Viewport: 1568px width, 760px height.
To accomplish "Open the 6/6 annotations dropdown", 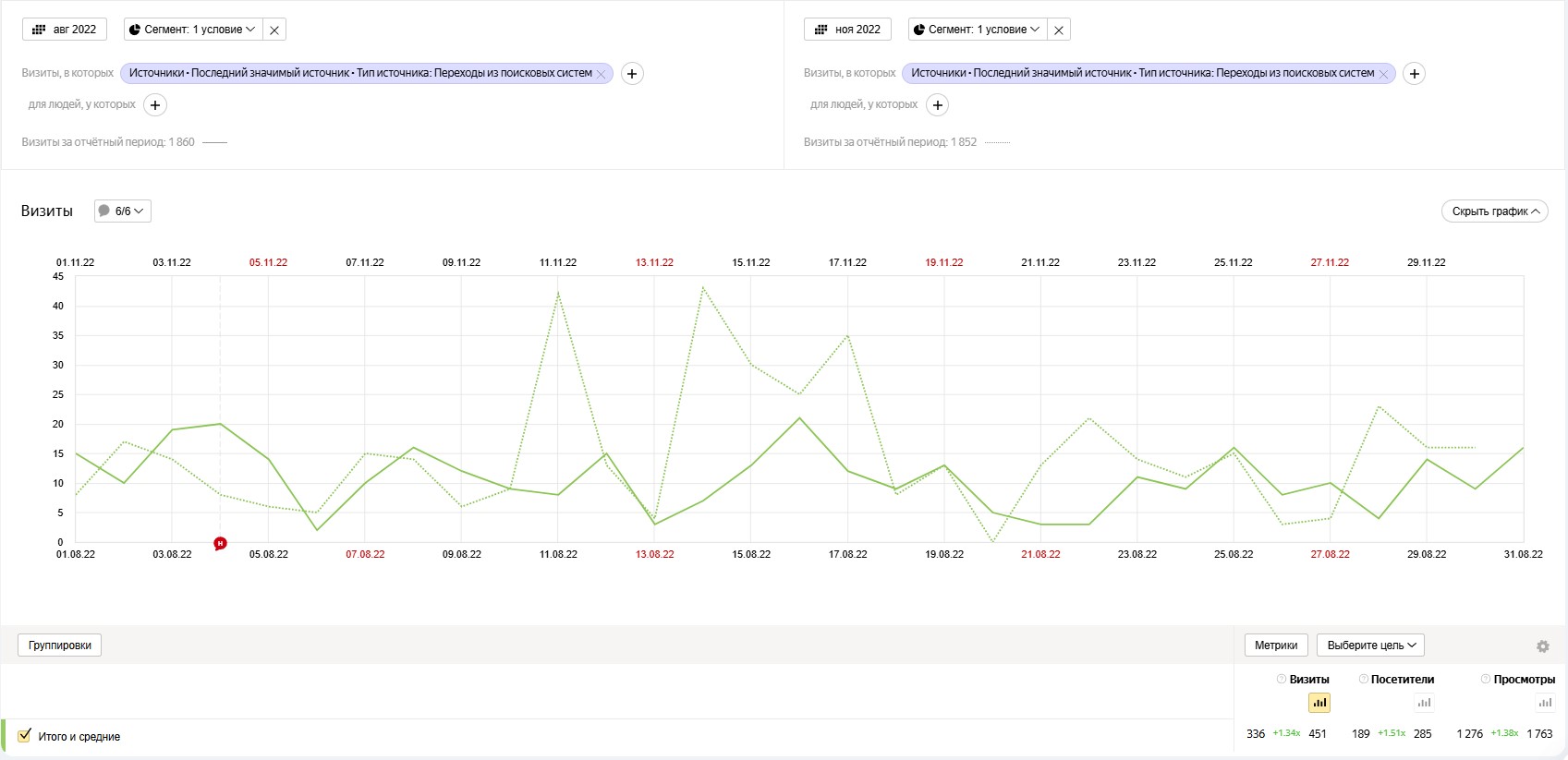I will click(123, 211).
